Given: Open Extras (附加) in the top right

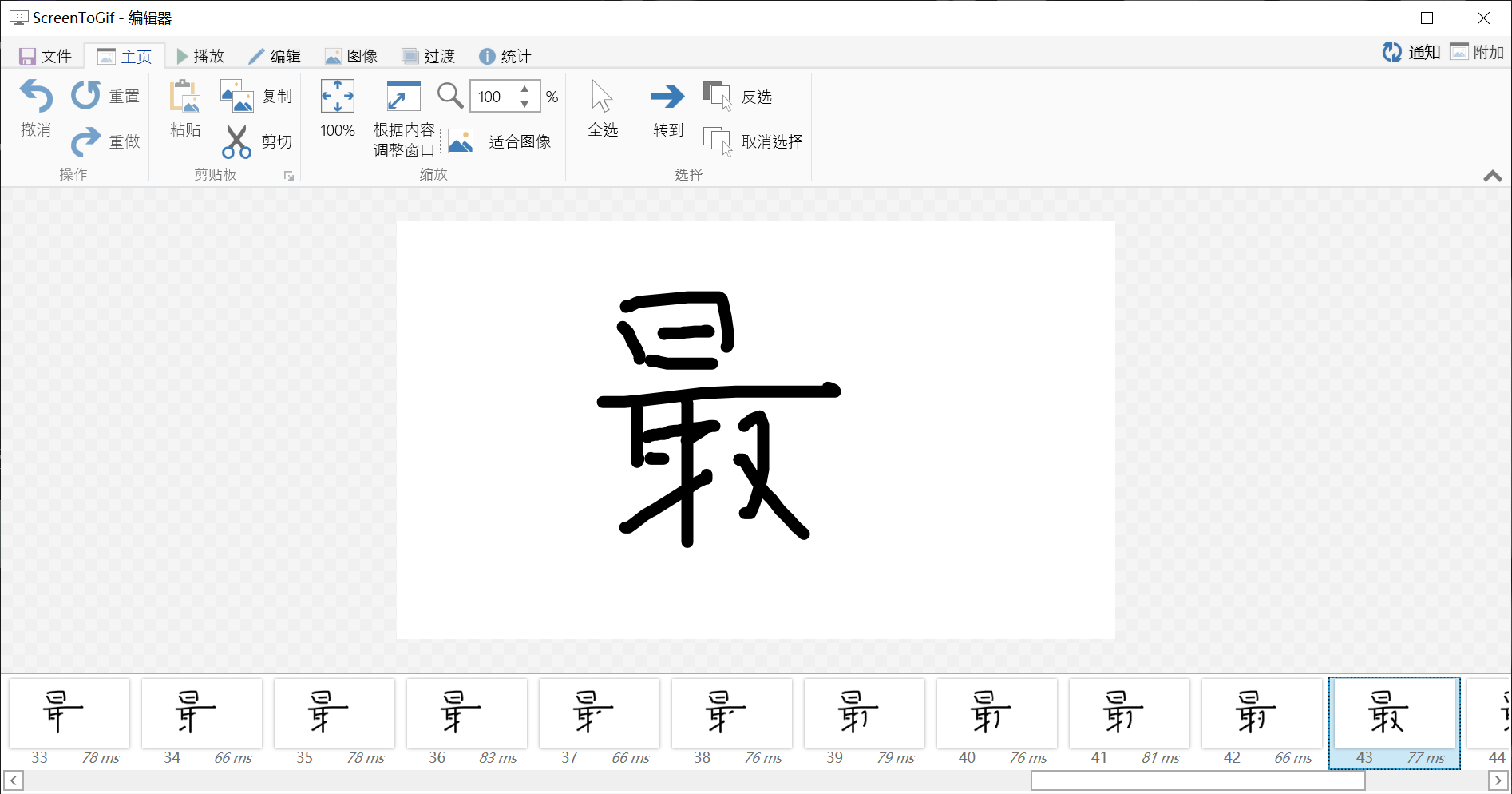Looking at the screenshot, I should tap(1477, 52).
